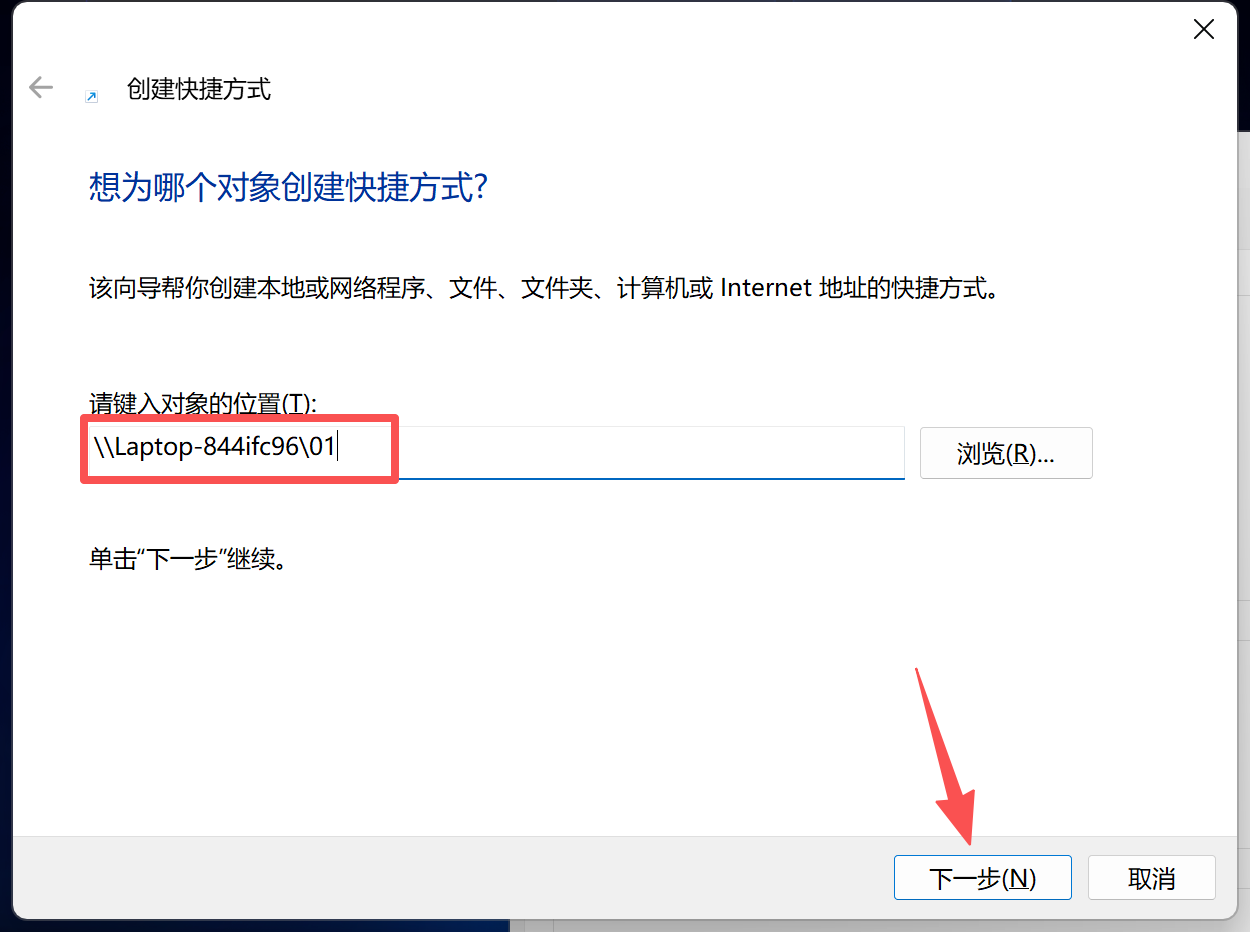Click empty space right of the typed path

pyautogui.click(x=650, y=452)
